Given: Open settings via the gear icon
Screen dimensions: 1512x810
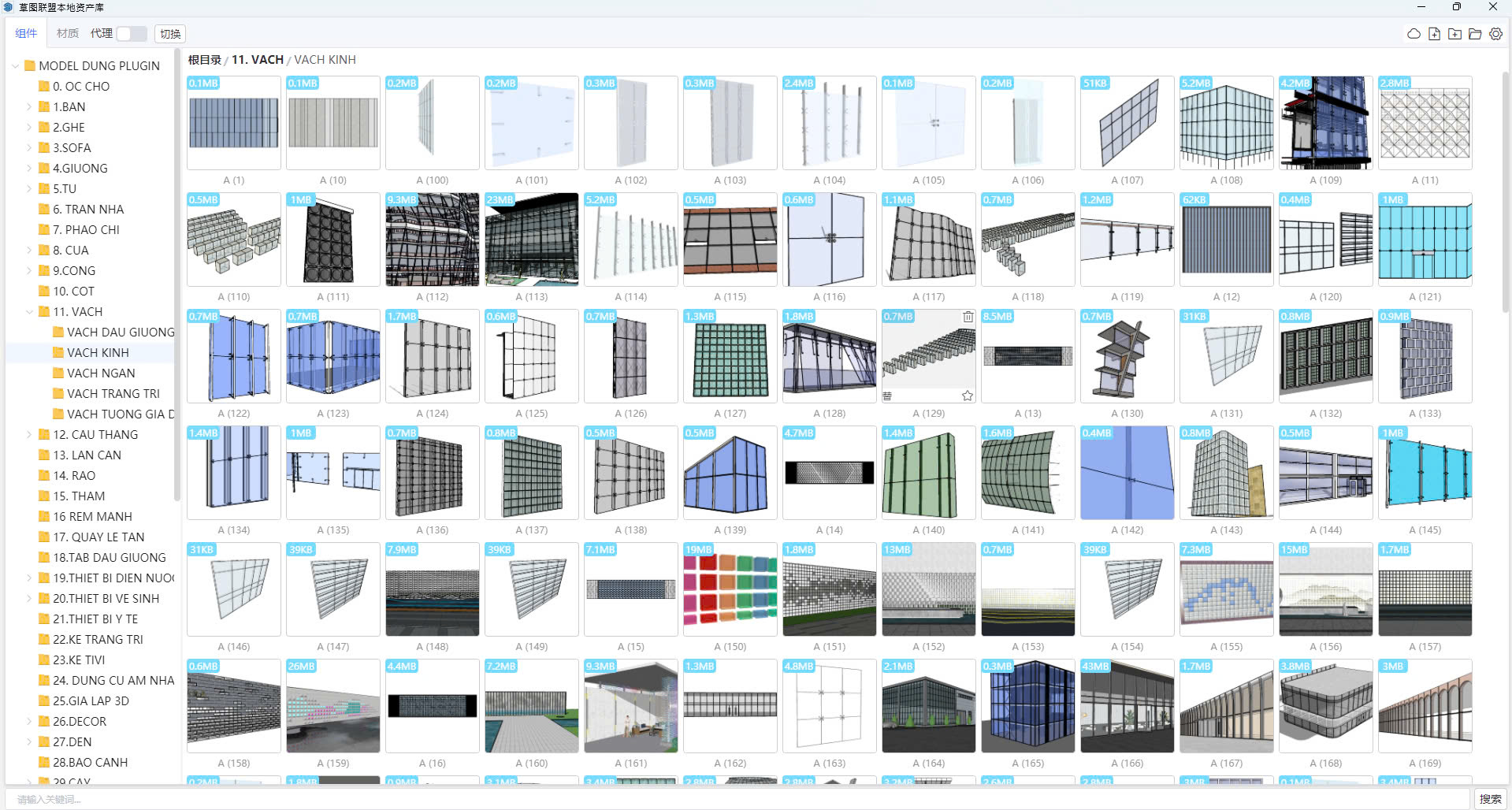Looking at the screenshot, I should point(1495,34).
